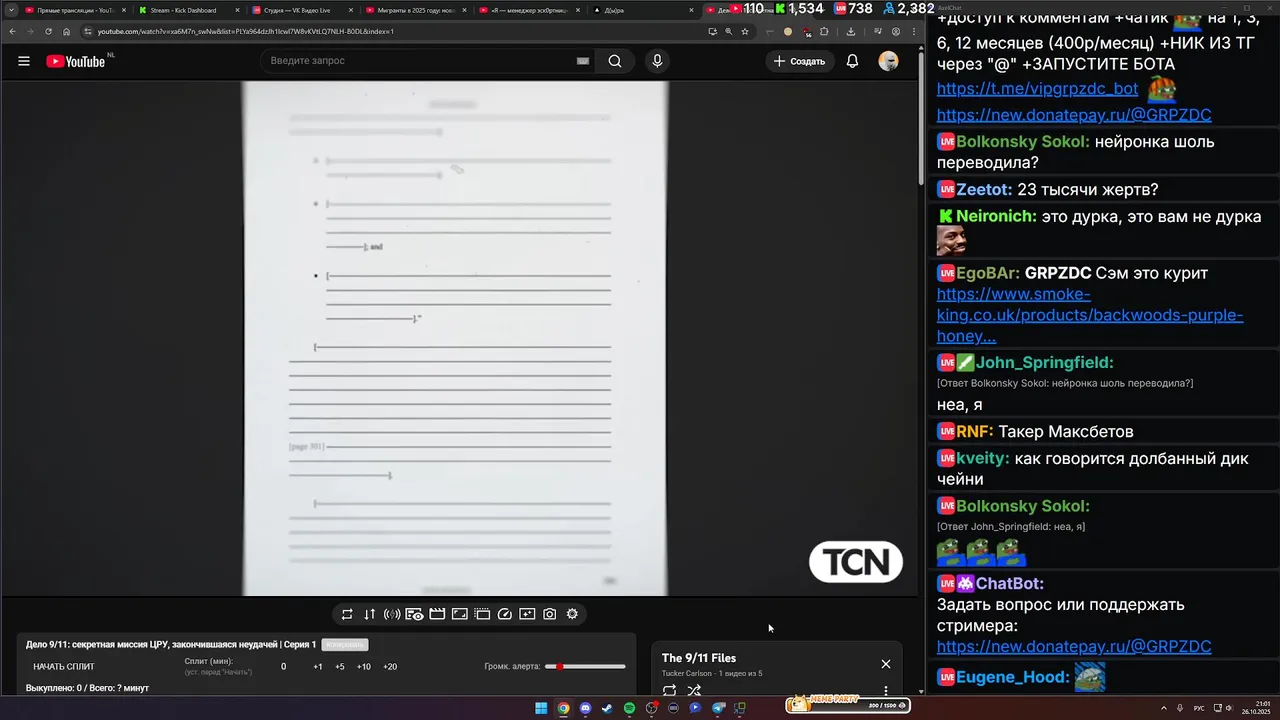This screenshot has height=720, width=1280.
Task: Click the film-with-eye toolbar icon
Action: (414, 614)
